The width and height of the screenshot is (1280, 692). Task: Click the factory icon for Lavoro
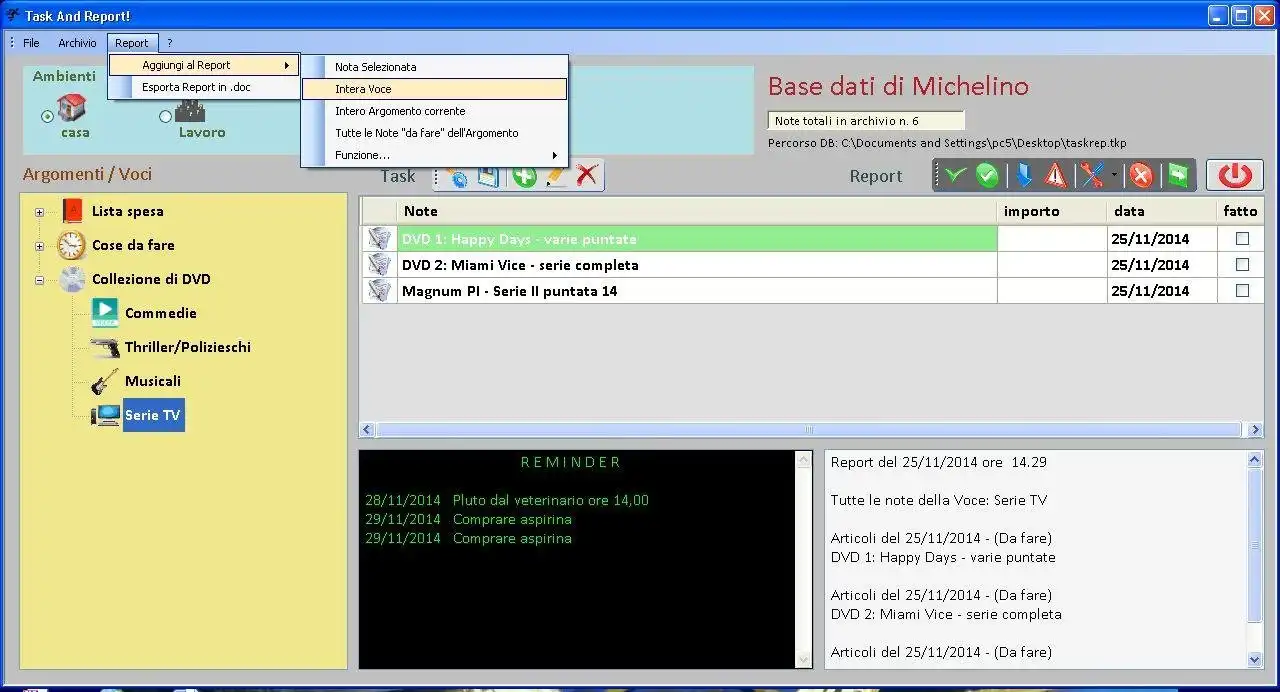tap(190, 110)
